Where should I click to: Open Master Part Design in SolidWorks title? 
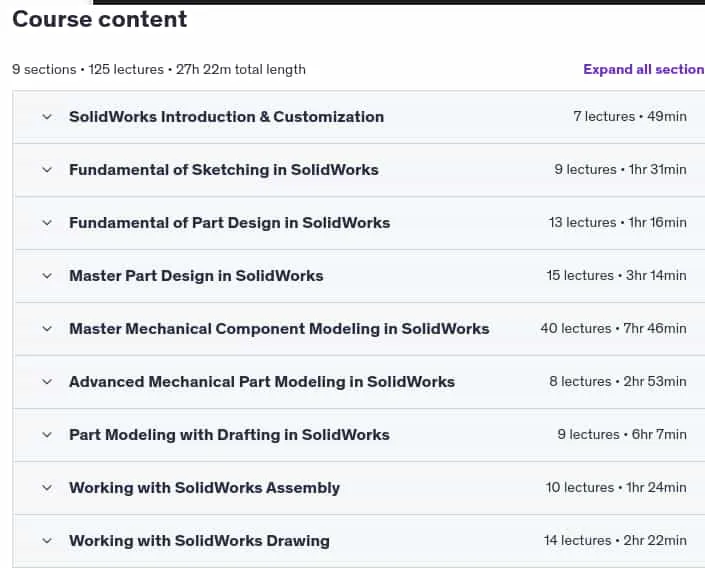(196, 276)
